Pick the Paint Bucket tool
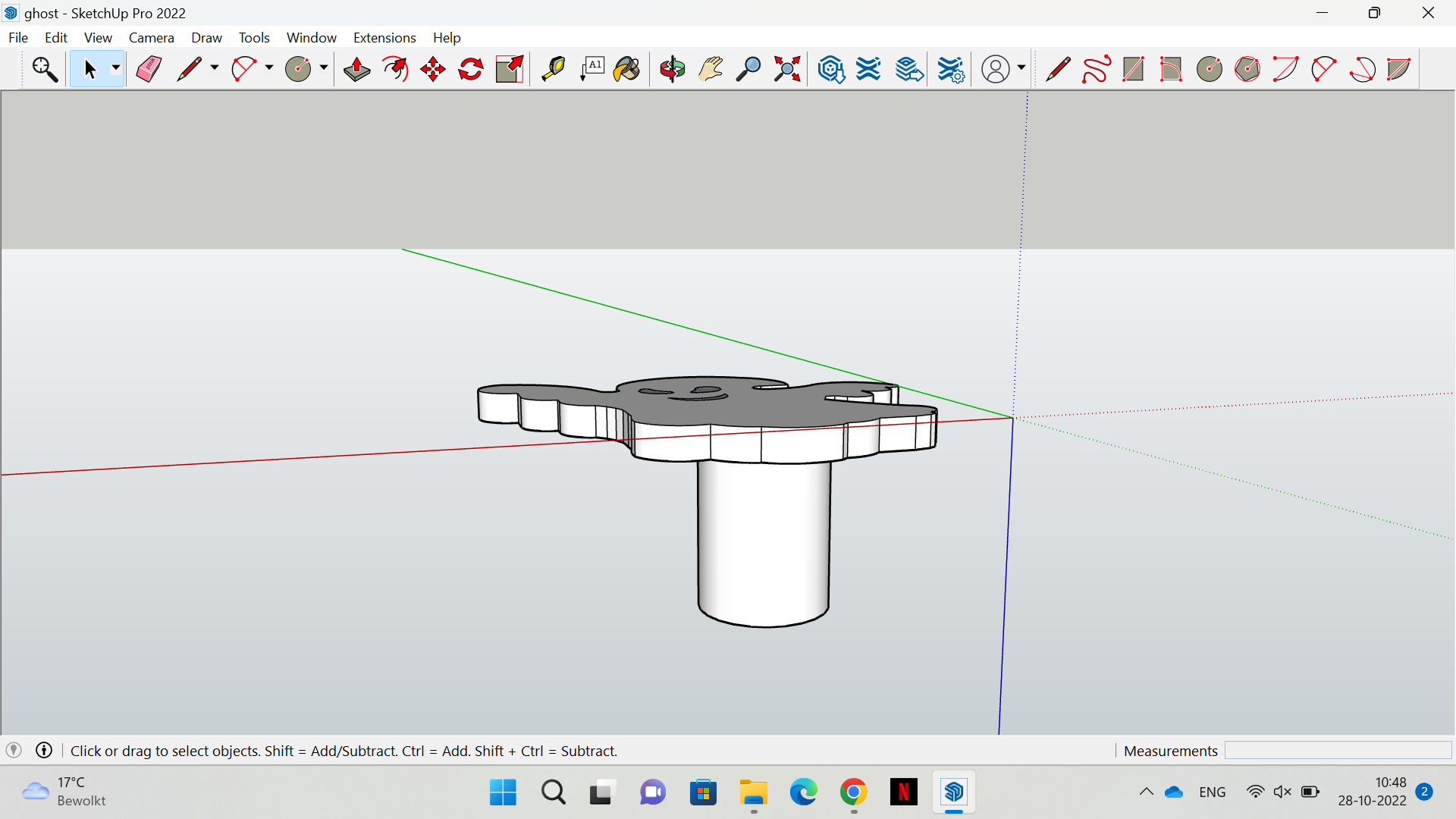1456x819 pixels. (x=626, y=68)
